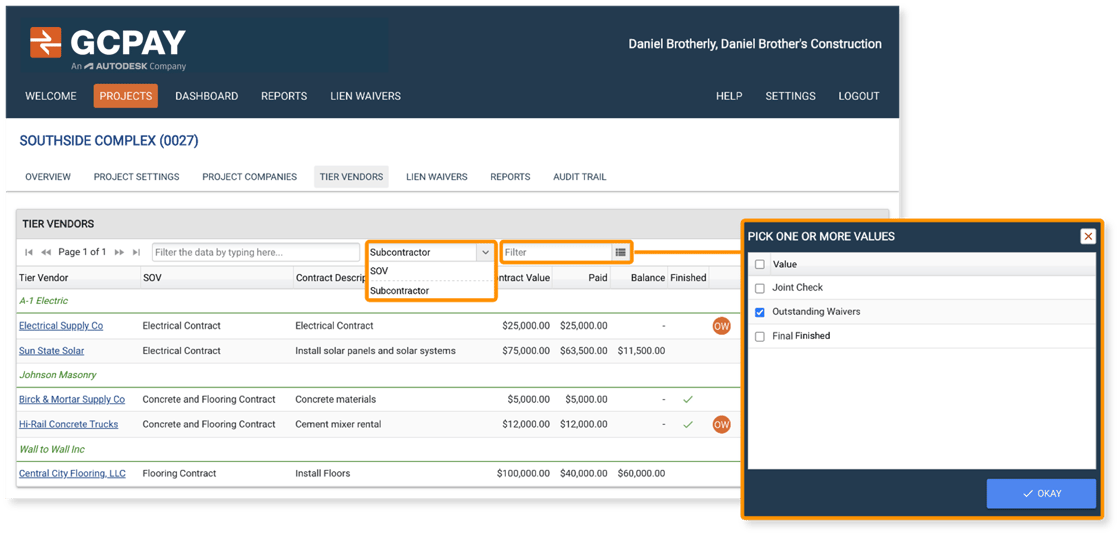Open the Tier Vendors tab
The width and height of the screenshot is (1120, 536).
pos(351,177)
